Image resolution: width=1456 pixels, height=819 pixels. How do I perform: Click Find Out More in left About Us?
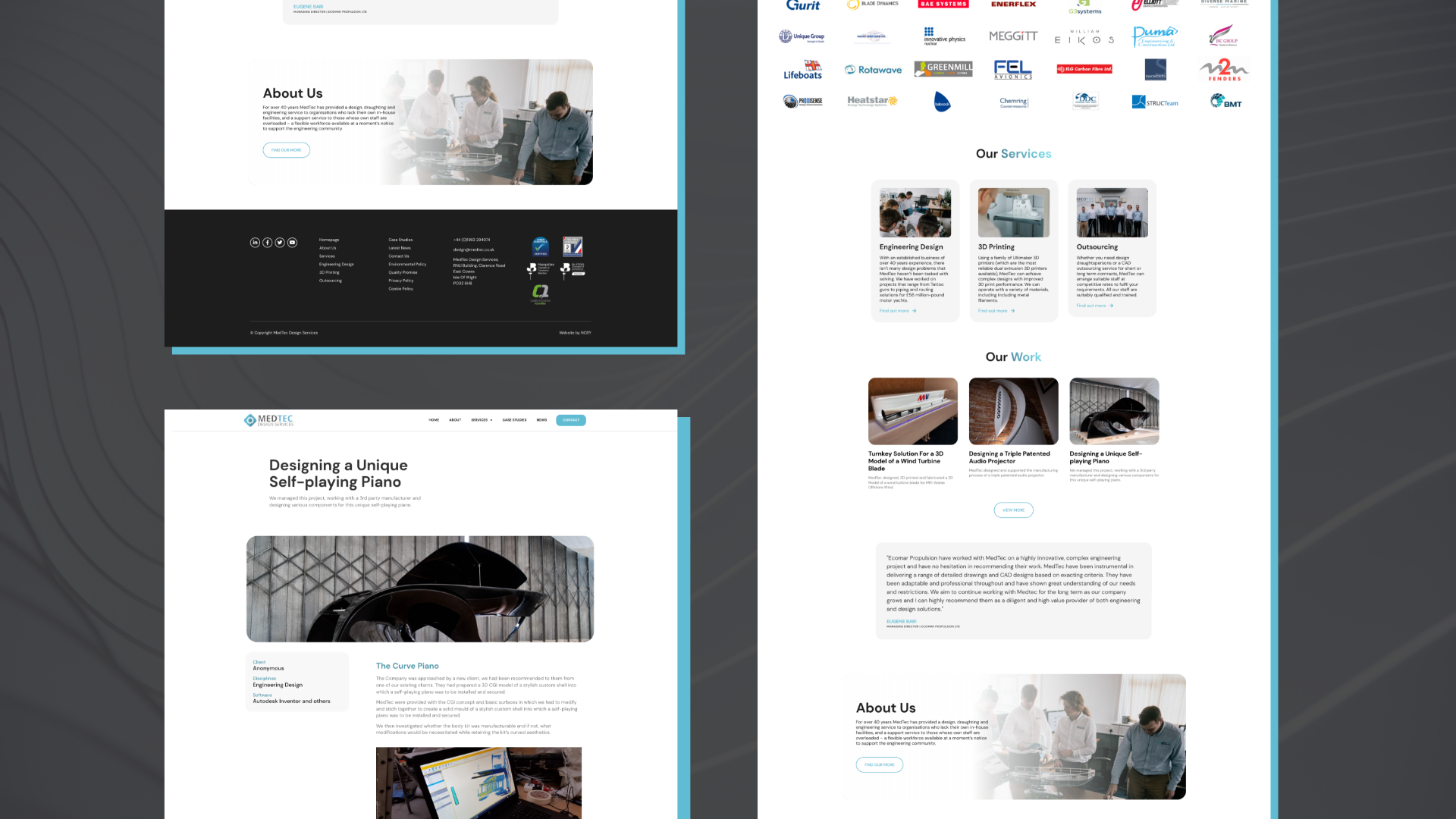(x=287, y=150)
